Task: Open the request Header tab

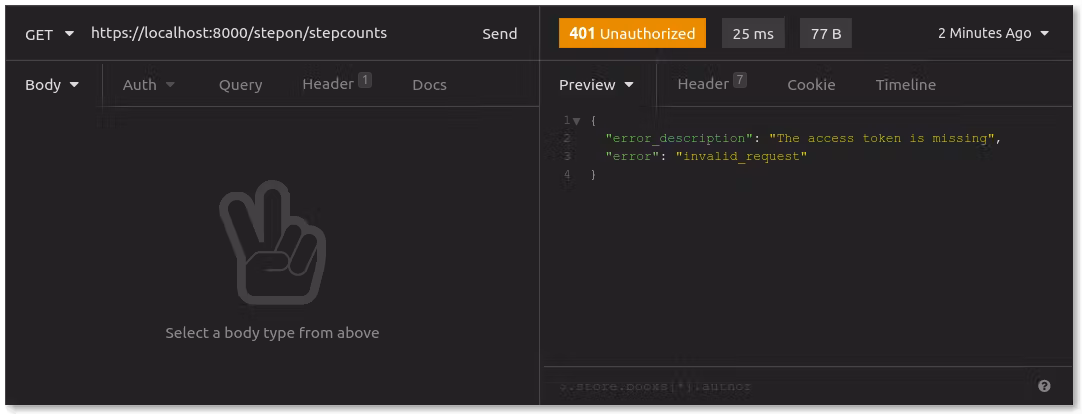Action: click(x=336, y=84)
